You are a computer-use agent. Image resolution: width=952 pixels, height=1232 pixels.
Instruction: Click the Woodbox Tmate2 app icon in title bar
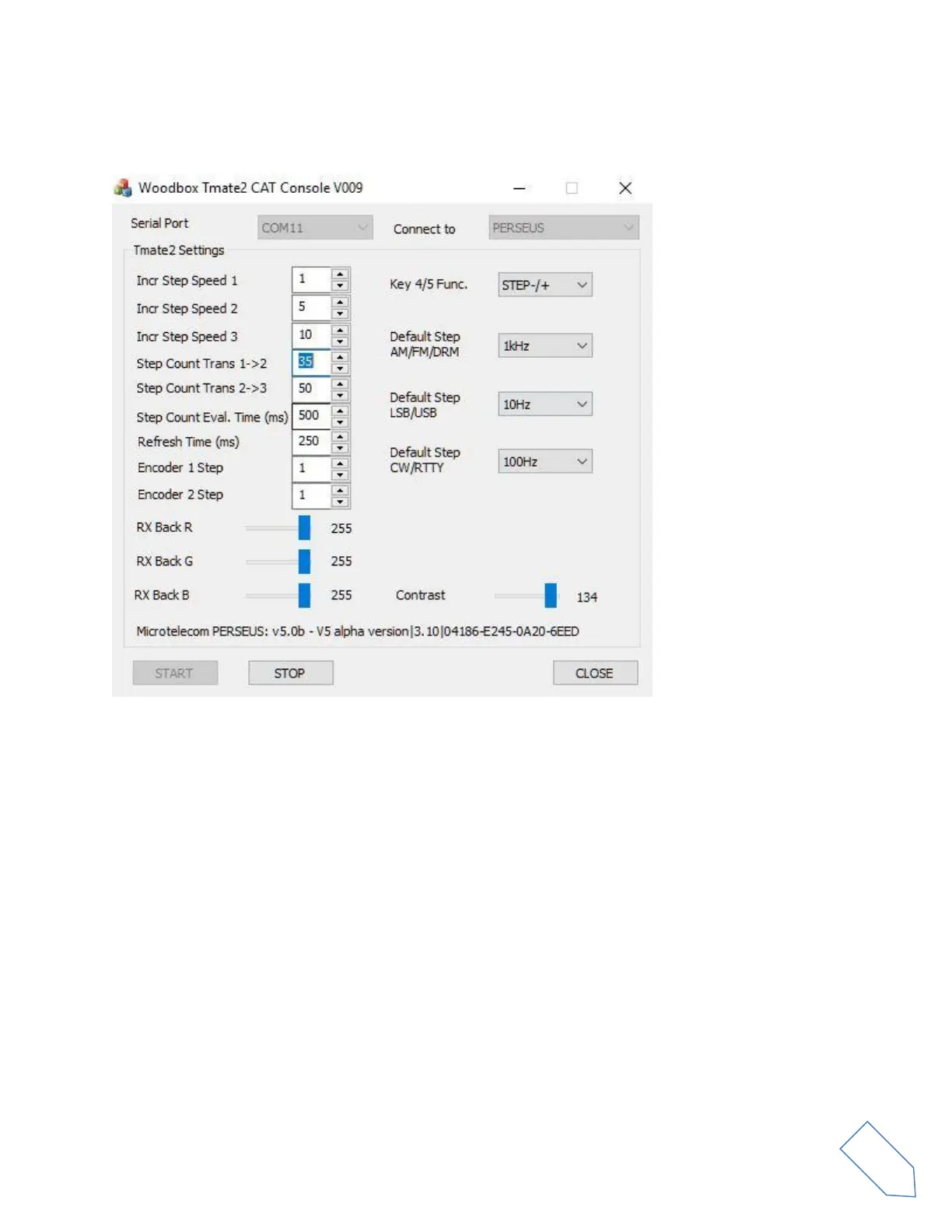click(x=123, y=187)
